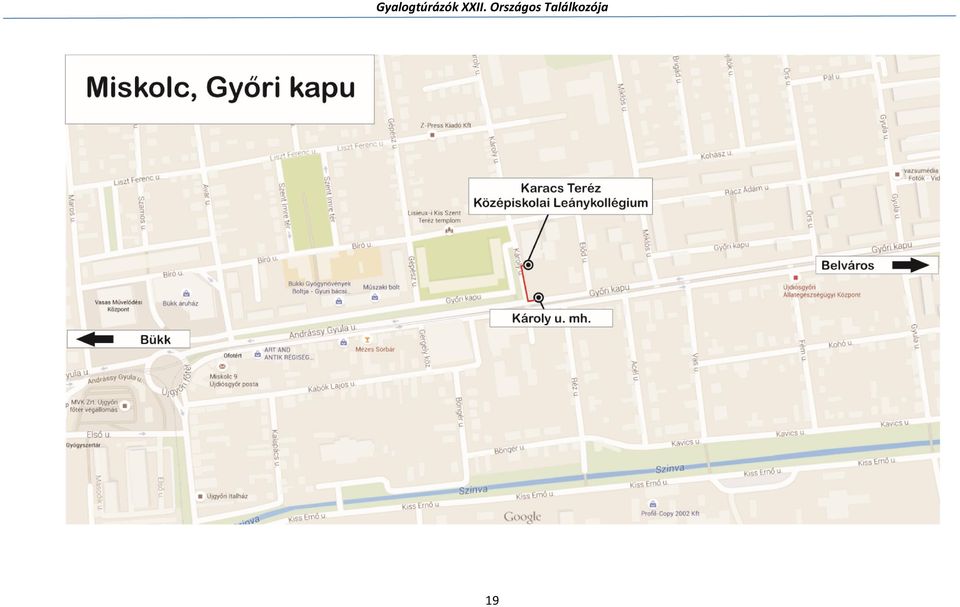Select the 'Karacs Teréz Középiskolai Leánykollégium' callout label
960x607 pixels.
pos(560,196)
